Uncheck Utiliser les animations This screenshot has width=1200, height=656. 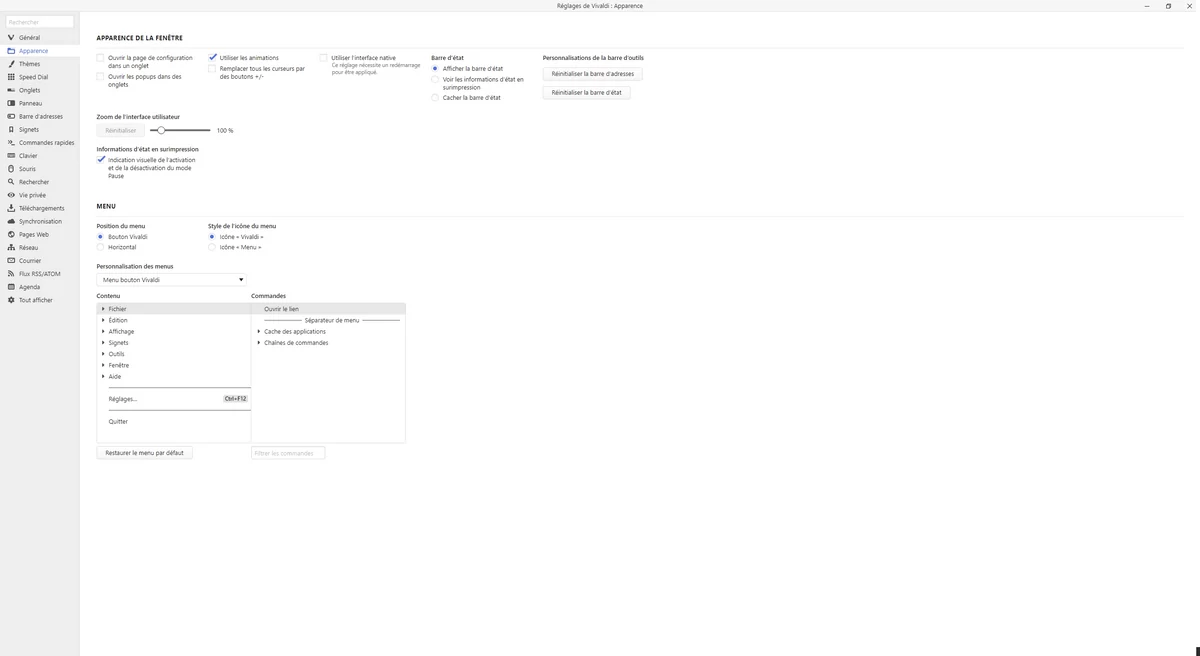pyautogui.click(x=212, y=58)
